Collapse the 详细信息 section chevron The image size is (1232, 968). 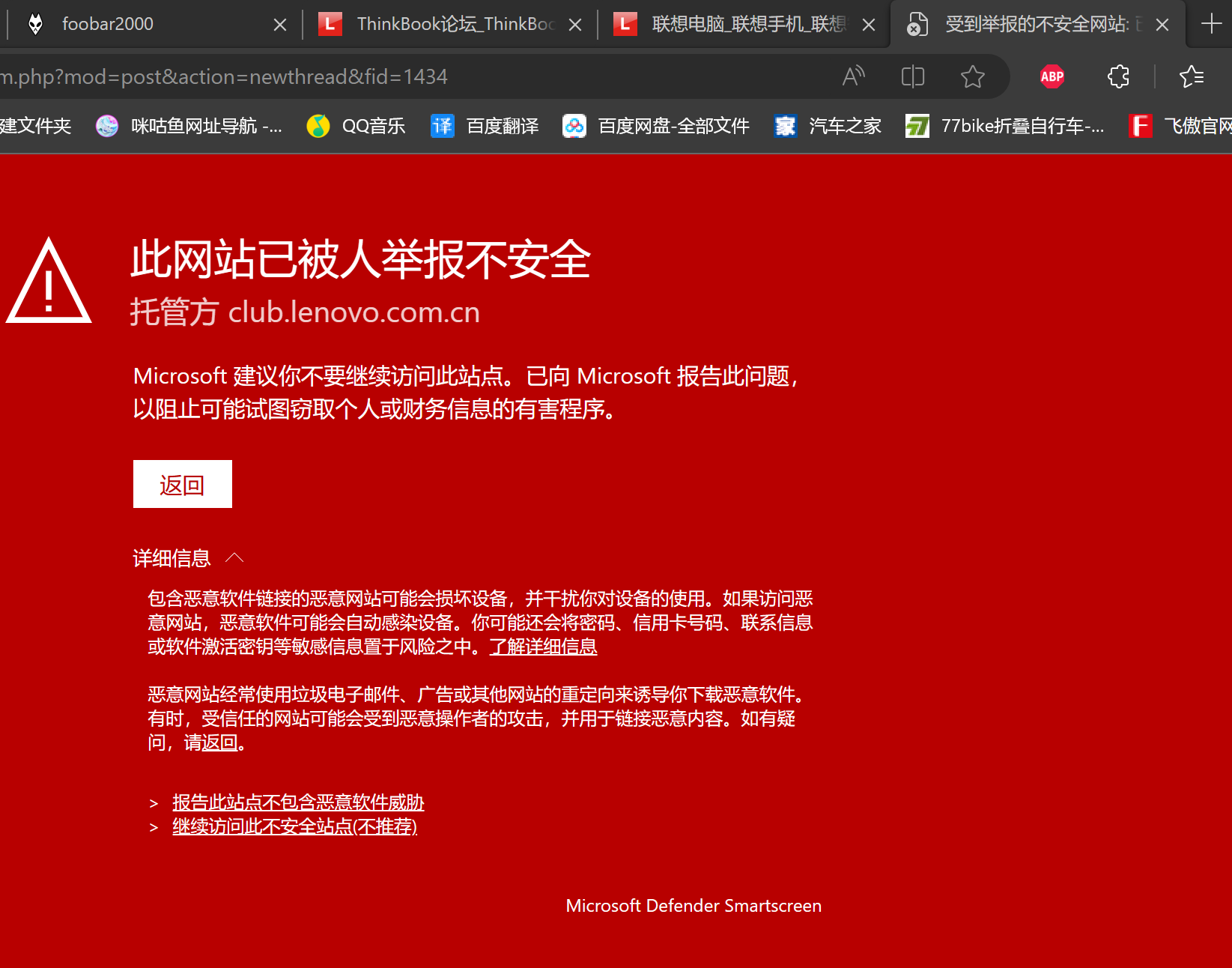point(234,557)
